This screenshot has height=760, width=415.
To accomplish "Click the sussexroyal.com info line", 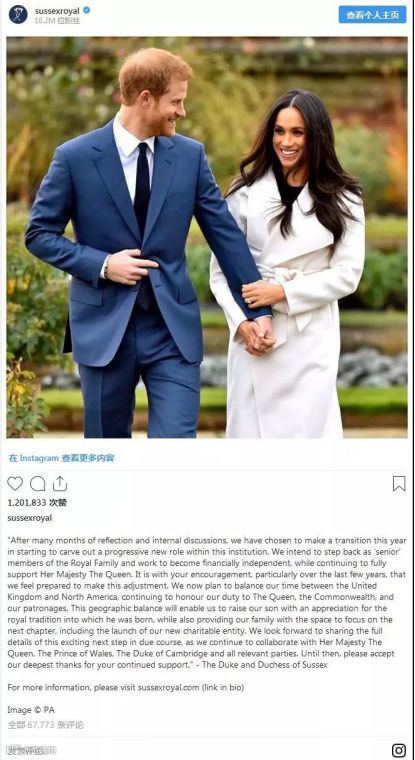I will tap(126, 687).
